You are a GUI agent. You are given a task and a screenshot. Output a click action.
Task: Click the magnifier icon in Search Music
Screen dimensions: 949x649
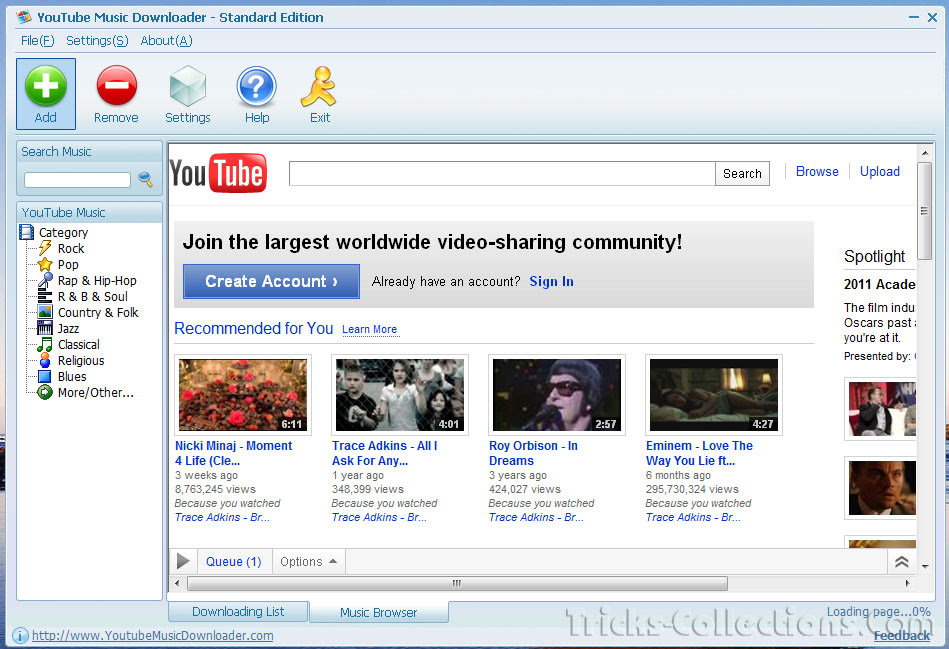145,180
